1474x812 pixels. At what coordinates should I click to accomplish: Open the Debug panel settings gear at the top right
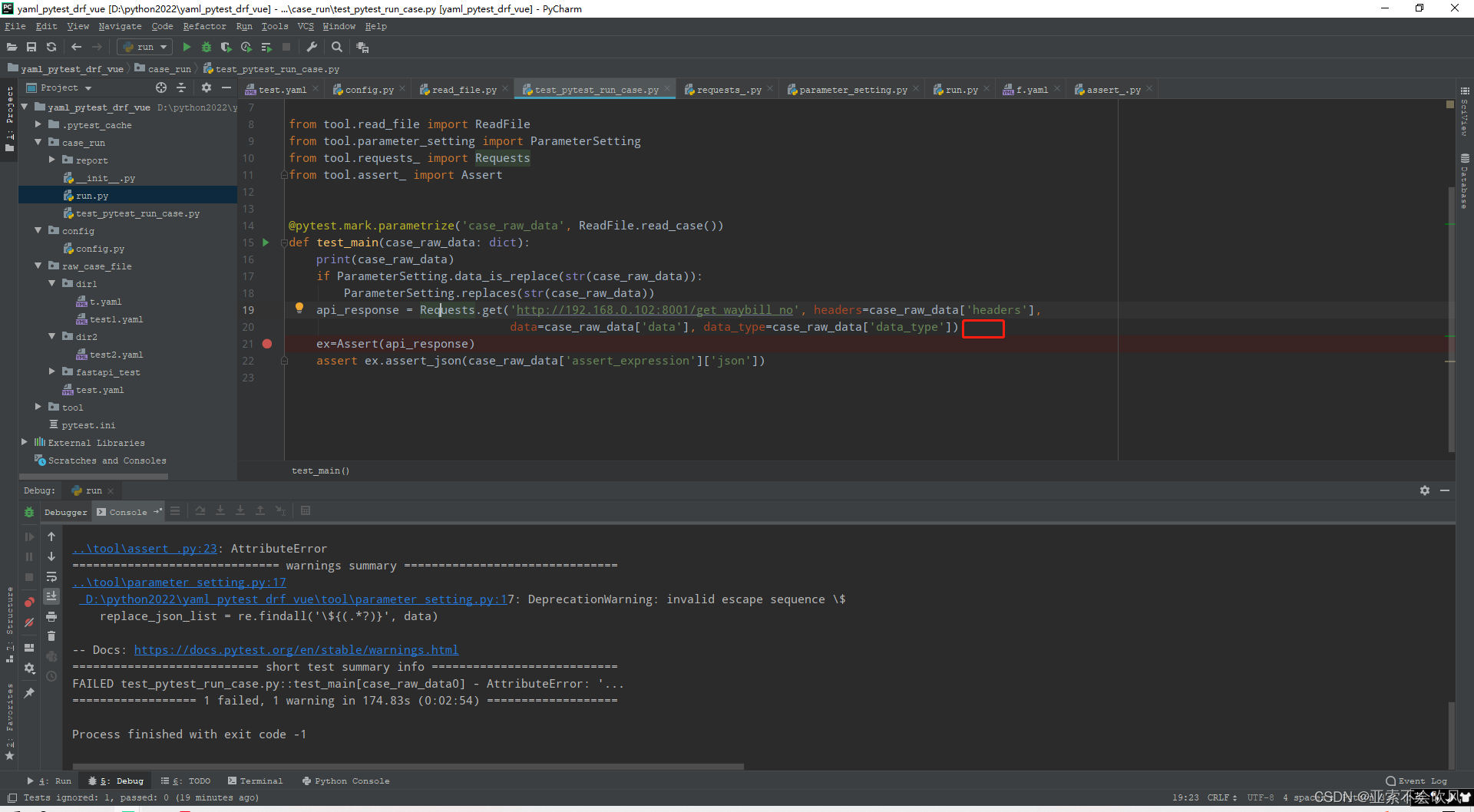pos(1425,490)
